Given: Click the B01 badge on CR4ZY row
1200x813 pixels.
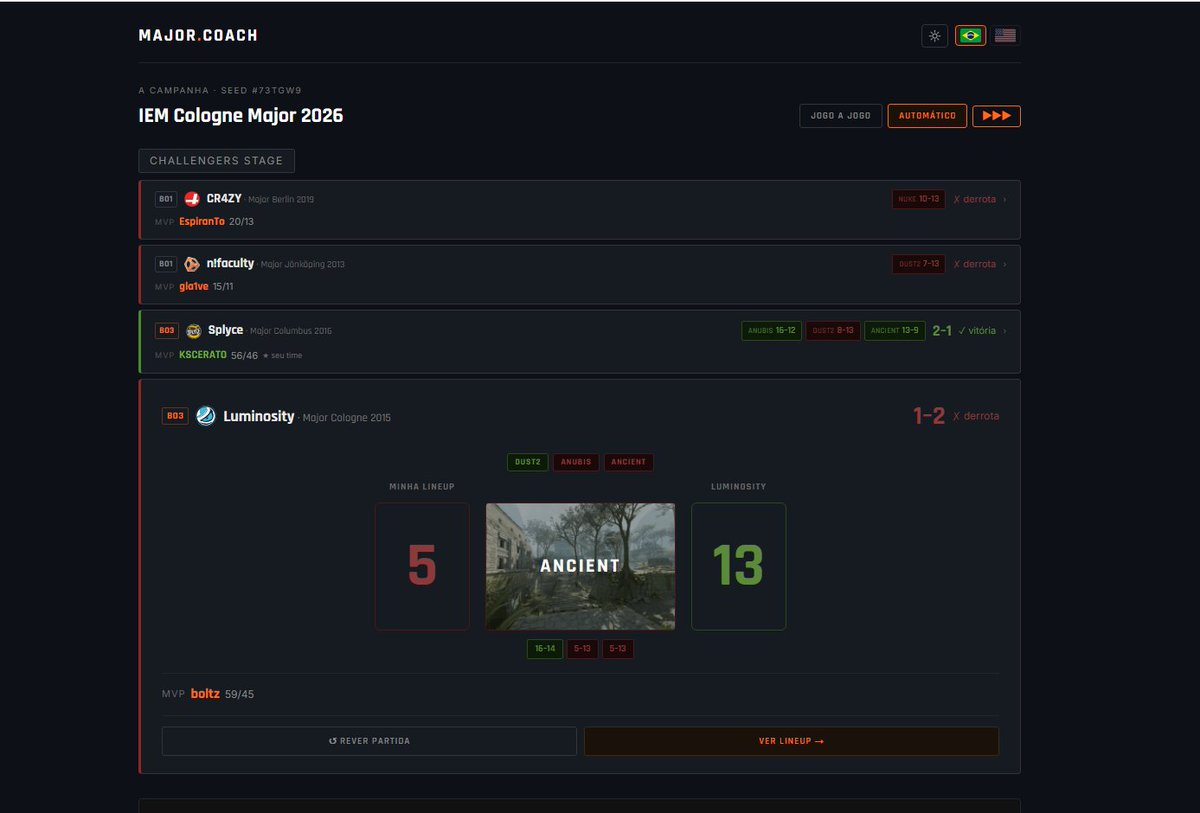Looking at the screenshot, I should click(x=166, y=199).
